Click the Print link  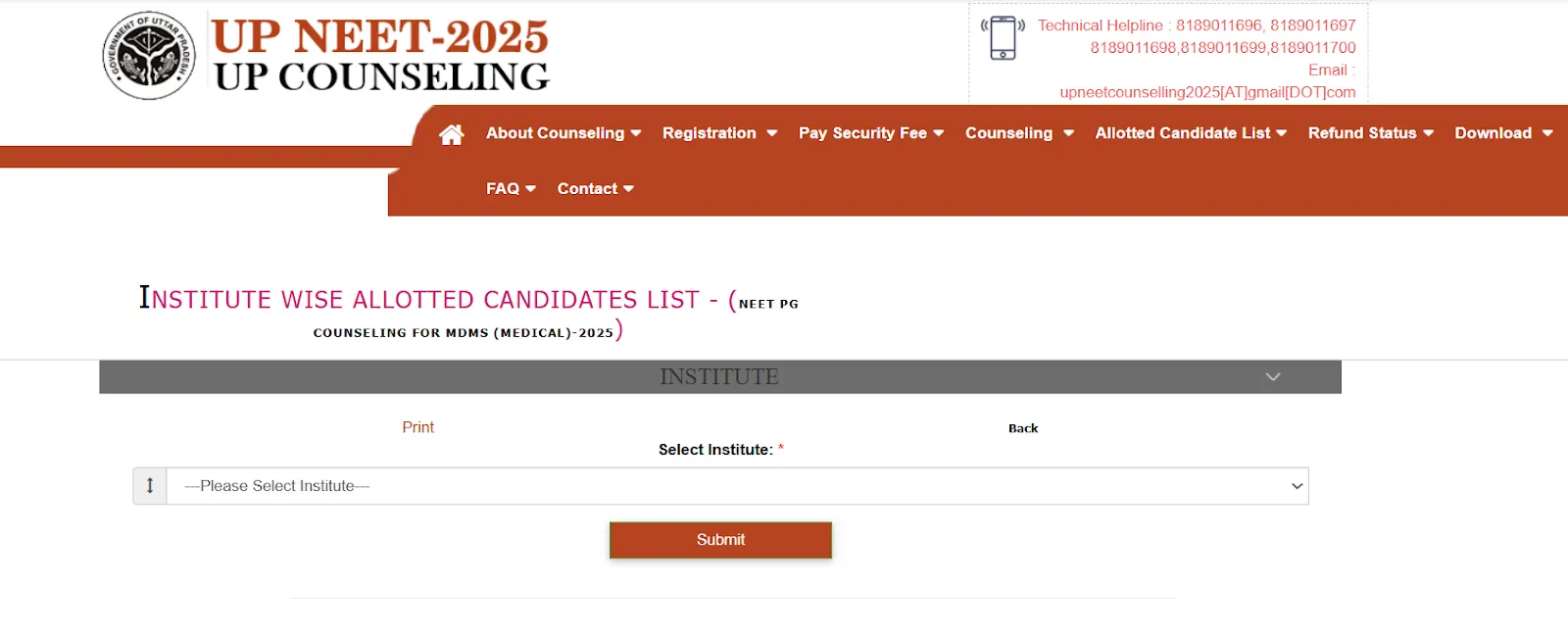click(x=417, y=427)
